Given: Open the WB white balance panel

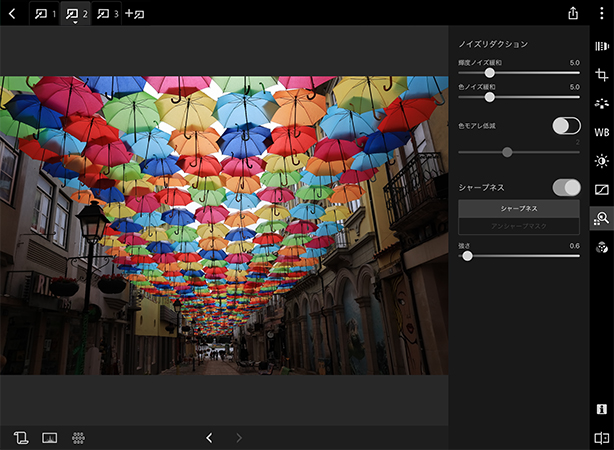Looking at the screenshot, I should pyautogui.click(x=601, y=132).
